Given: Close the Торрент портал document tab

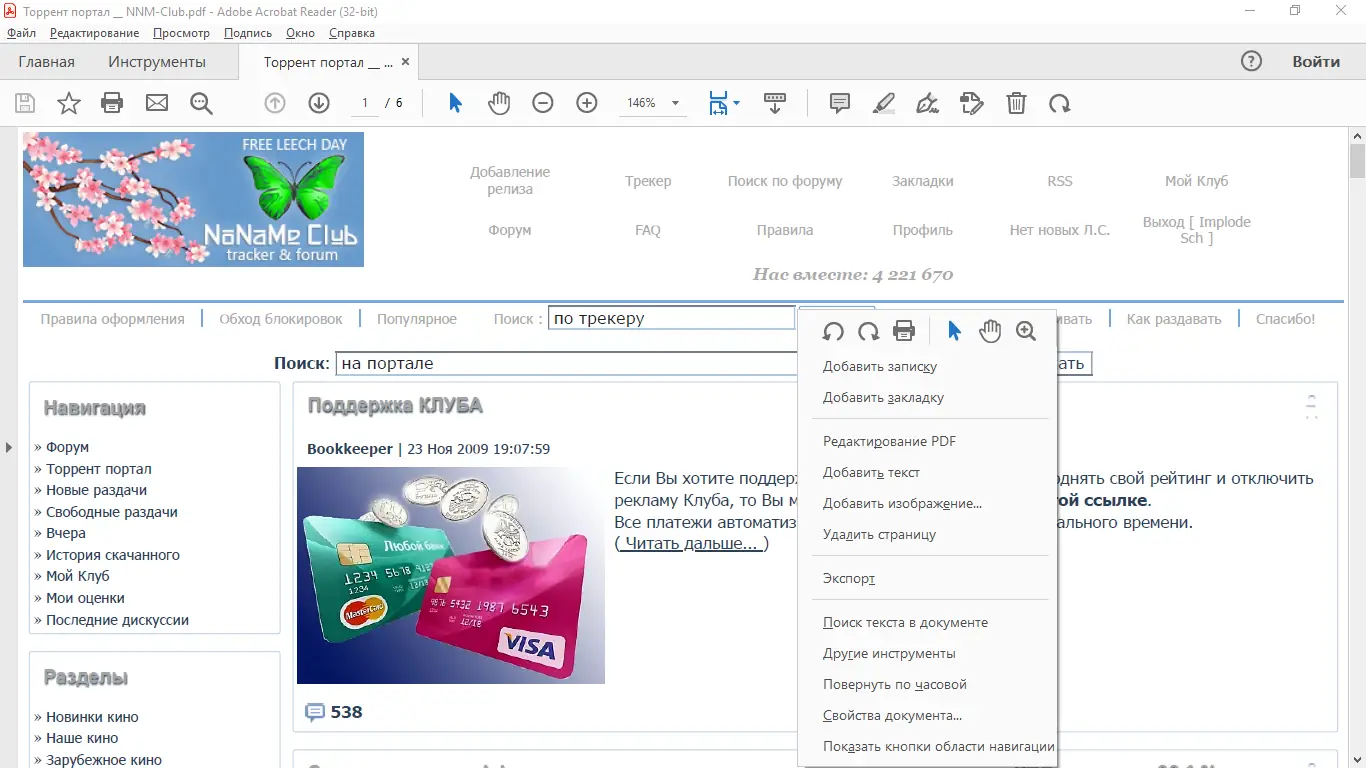Looking at the screenshot, I should [x=405, y=62].
